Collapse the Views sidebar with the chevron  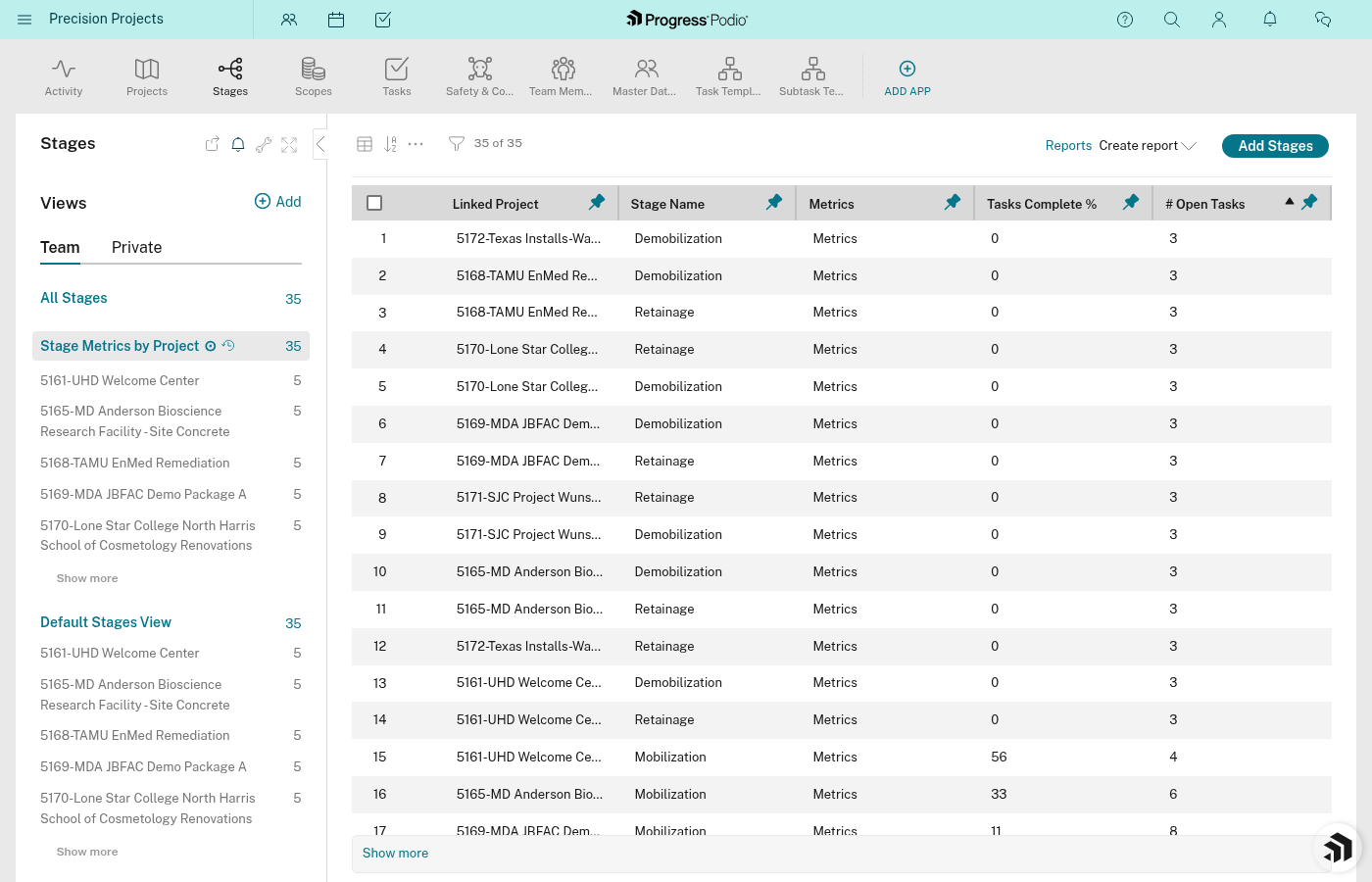(320, 143)
